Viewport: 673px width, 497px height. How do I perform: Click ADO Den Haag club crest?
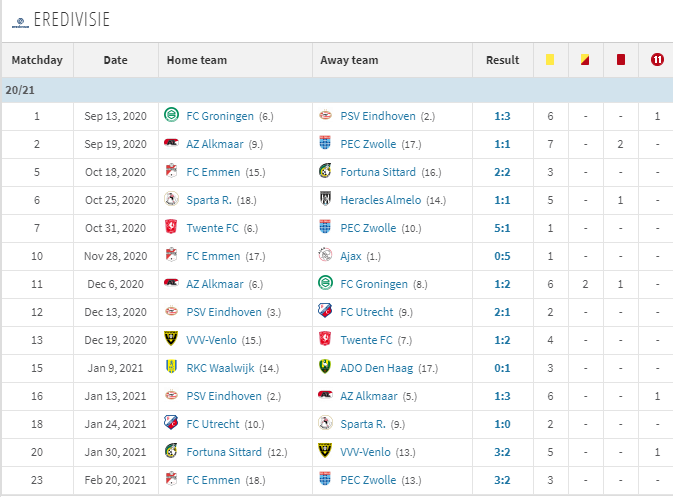coord(325,367)
